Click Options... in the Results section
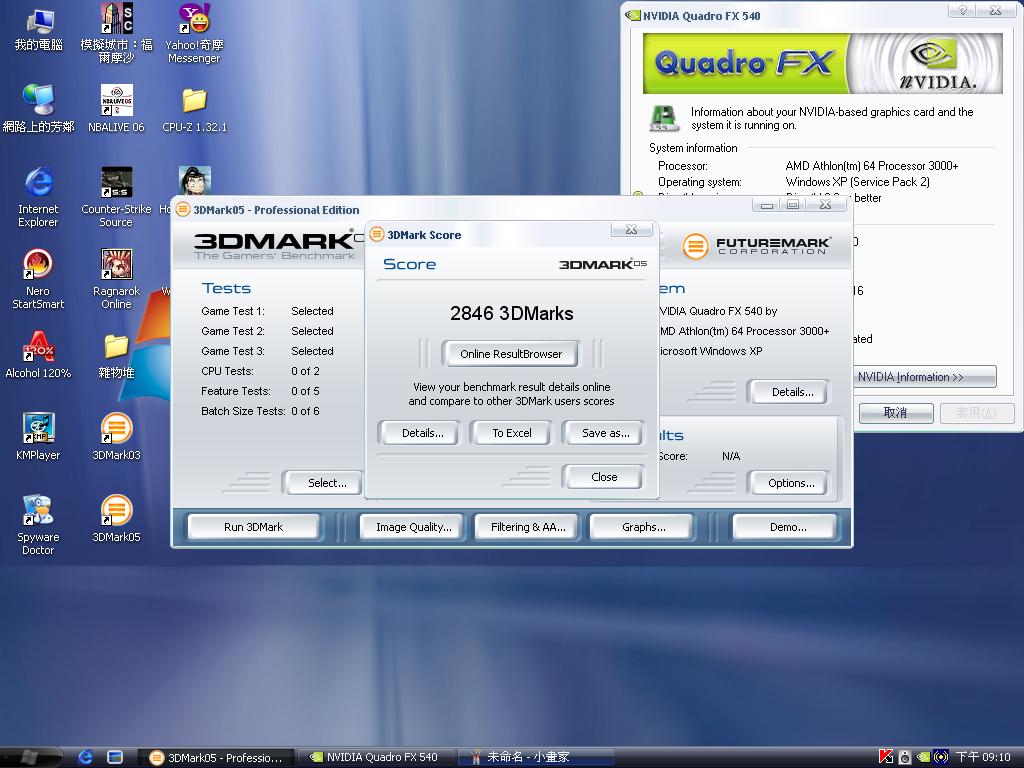 [791, 483]
